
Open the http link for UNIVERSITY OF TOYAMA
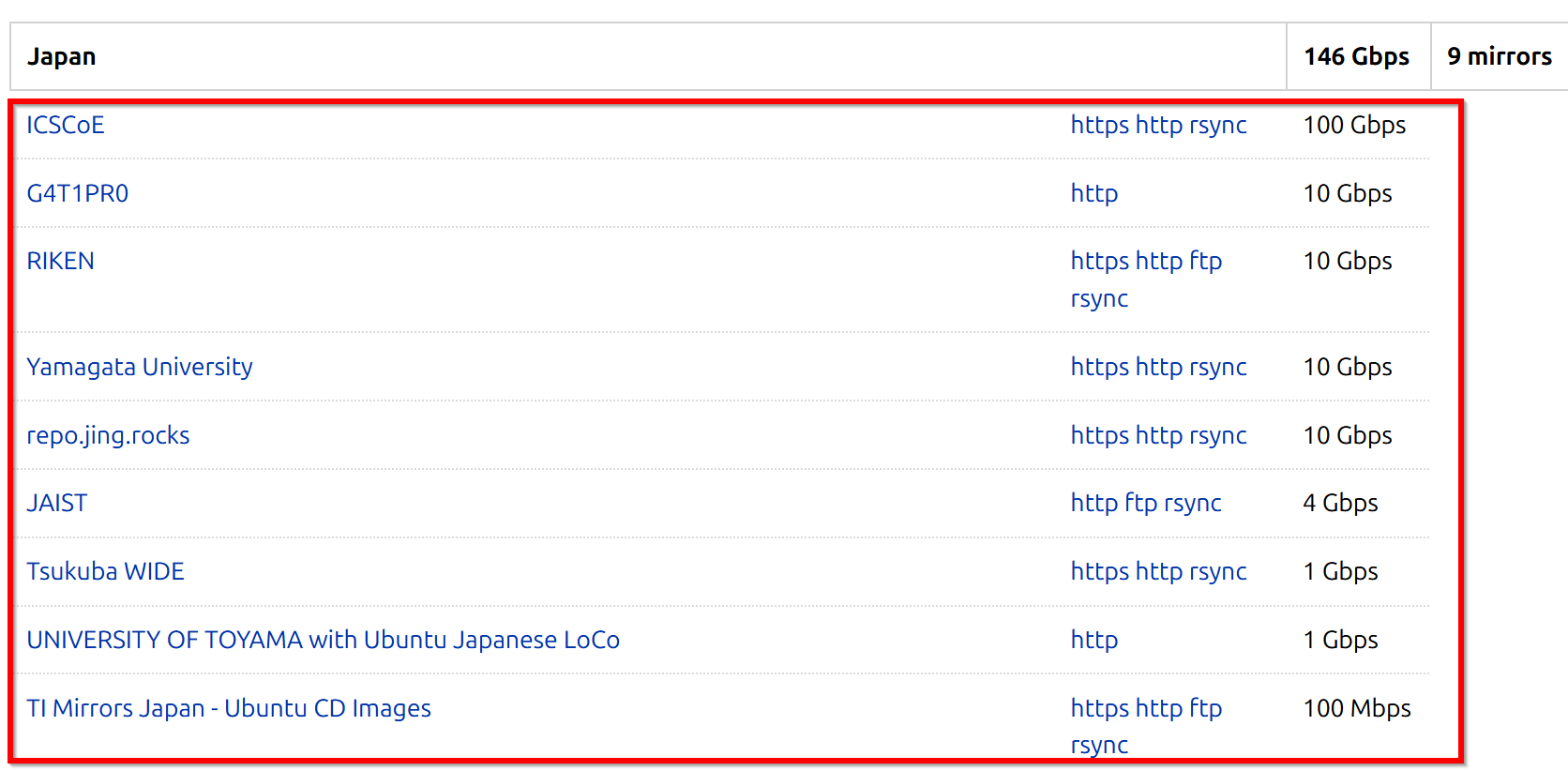pos(1094,640)
